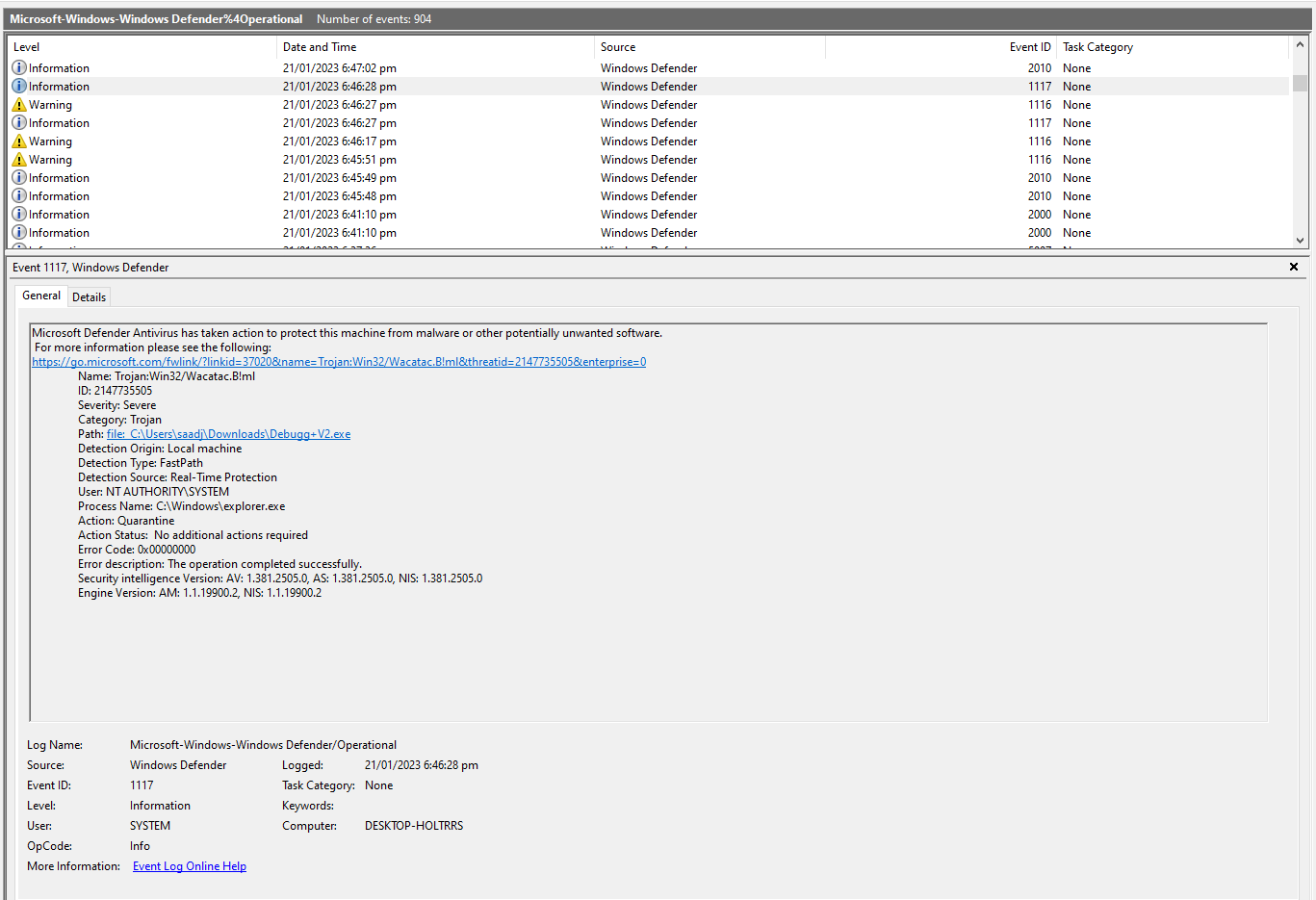Click 'Windows Defender' source in the 6:45:49 pm row
Image resolution: width=1316 pixels, height=900 pixels.
point(649,178)
